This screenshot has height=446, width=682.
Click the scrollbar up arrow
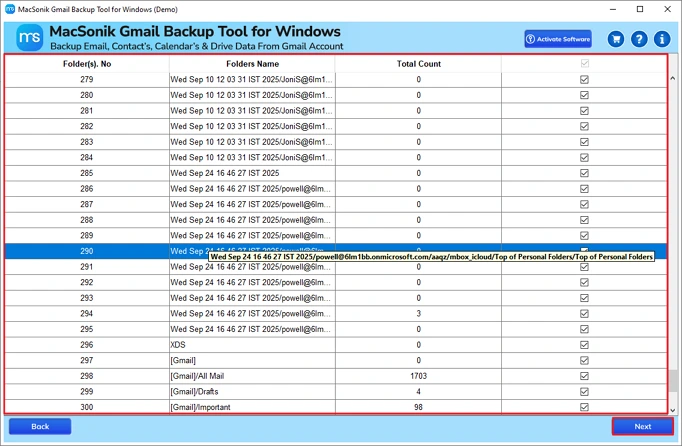672,78
